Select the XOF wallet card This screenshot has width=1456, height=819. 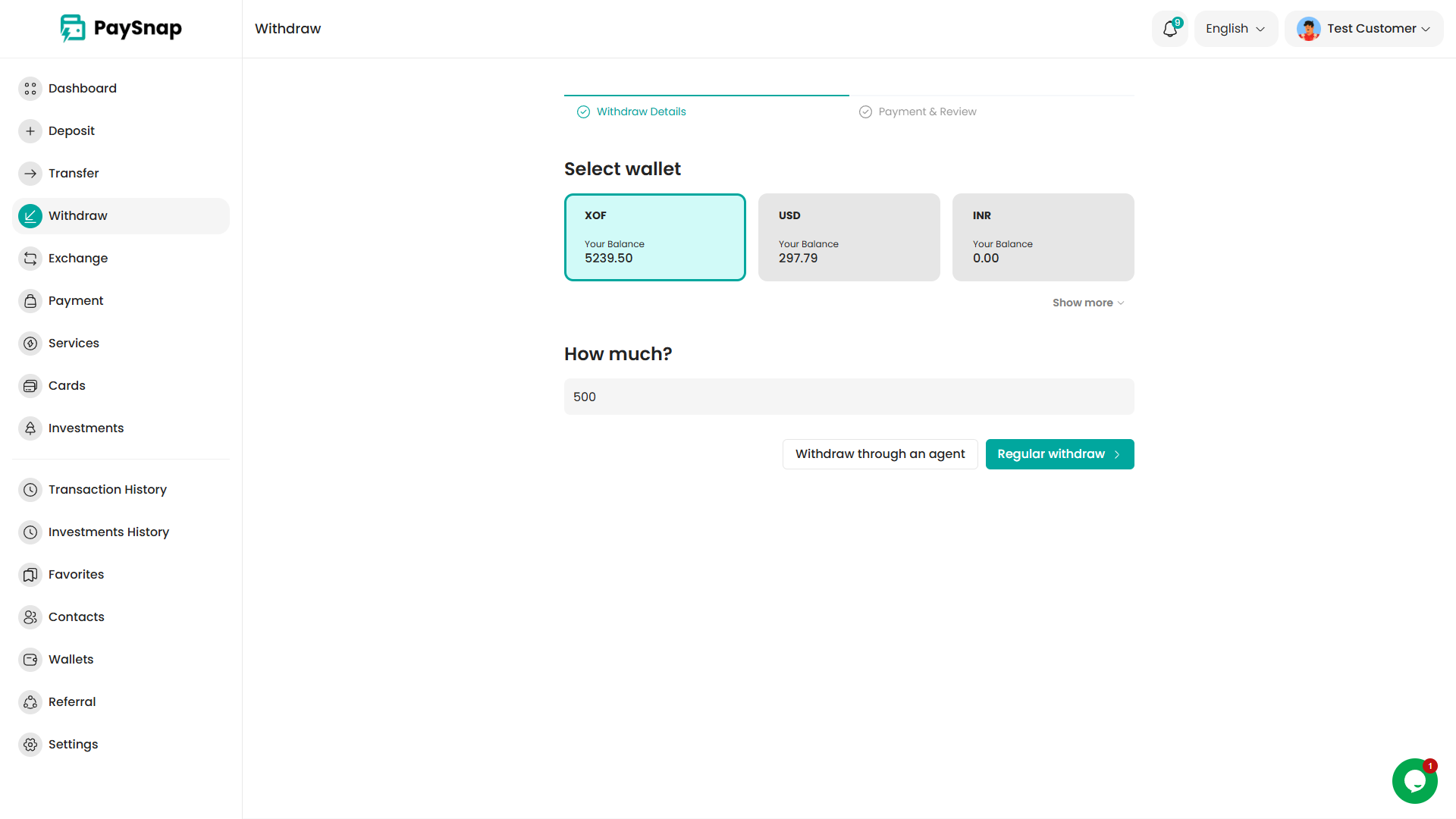click(654, 237)
